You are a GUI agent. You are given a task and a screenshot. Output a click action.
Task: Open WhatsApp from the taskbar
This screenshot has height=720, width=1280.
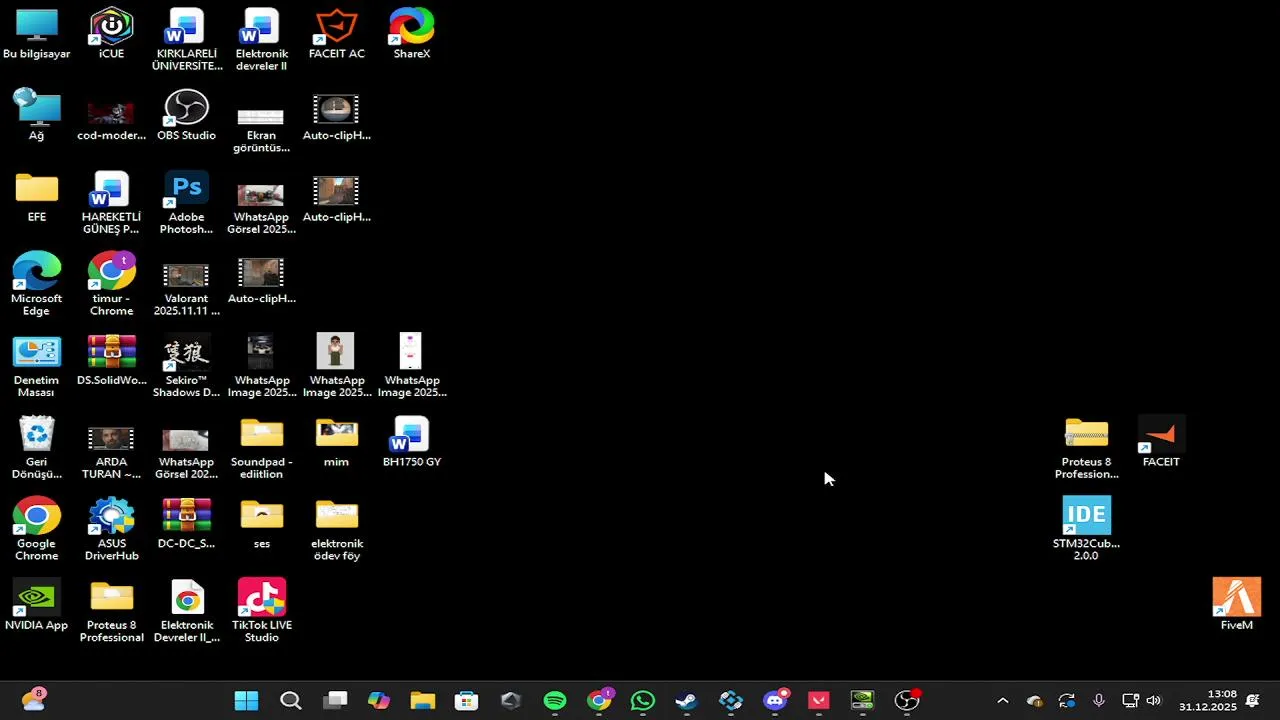[x=643, y=701]
